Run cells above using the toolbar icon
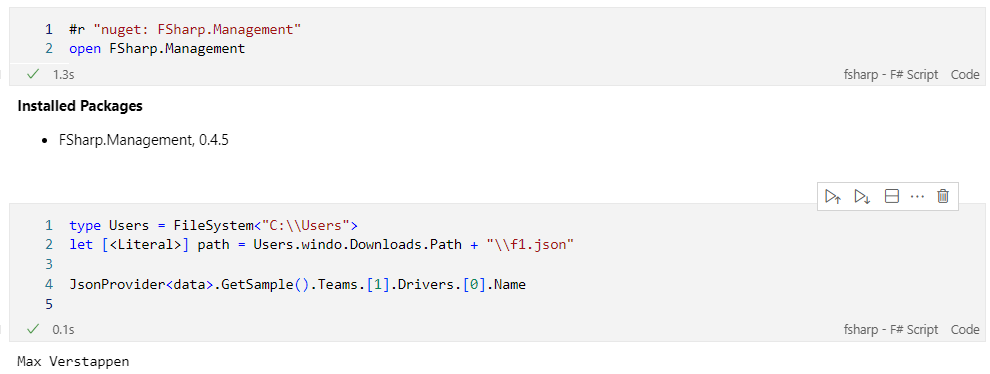The width and height of the screenshot is (990, 374). 833,196
